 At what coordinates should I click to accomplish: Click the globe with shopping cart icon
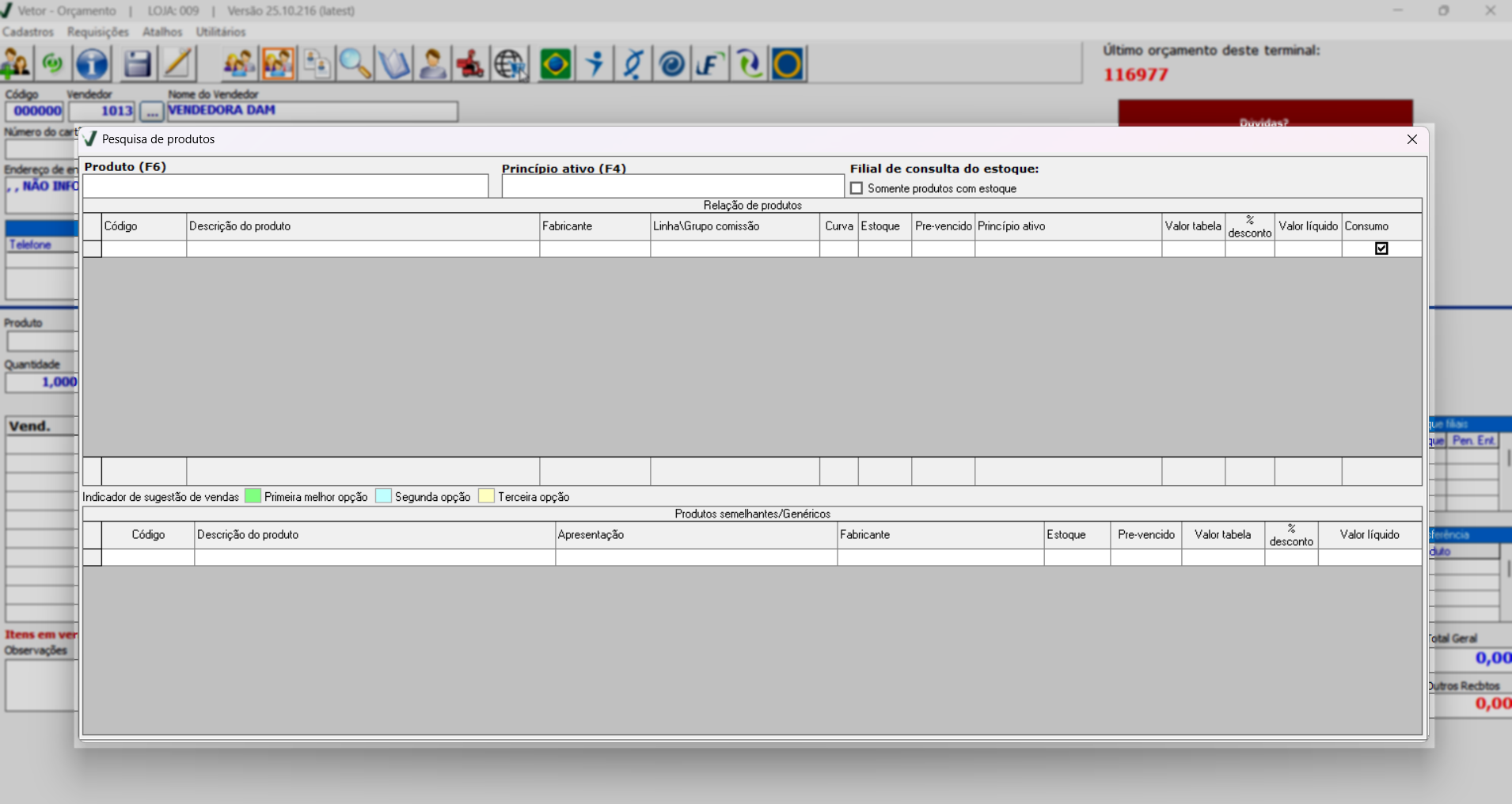click(510, 64)
